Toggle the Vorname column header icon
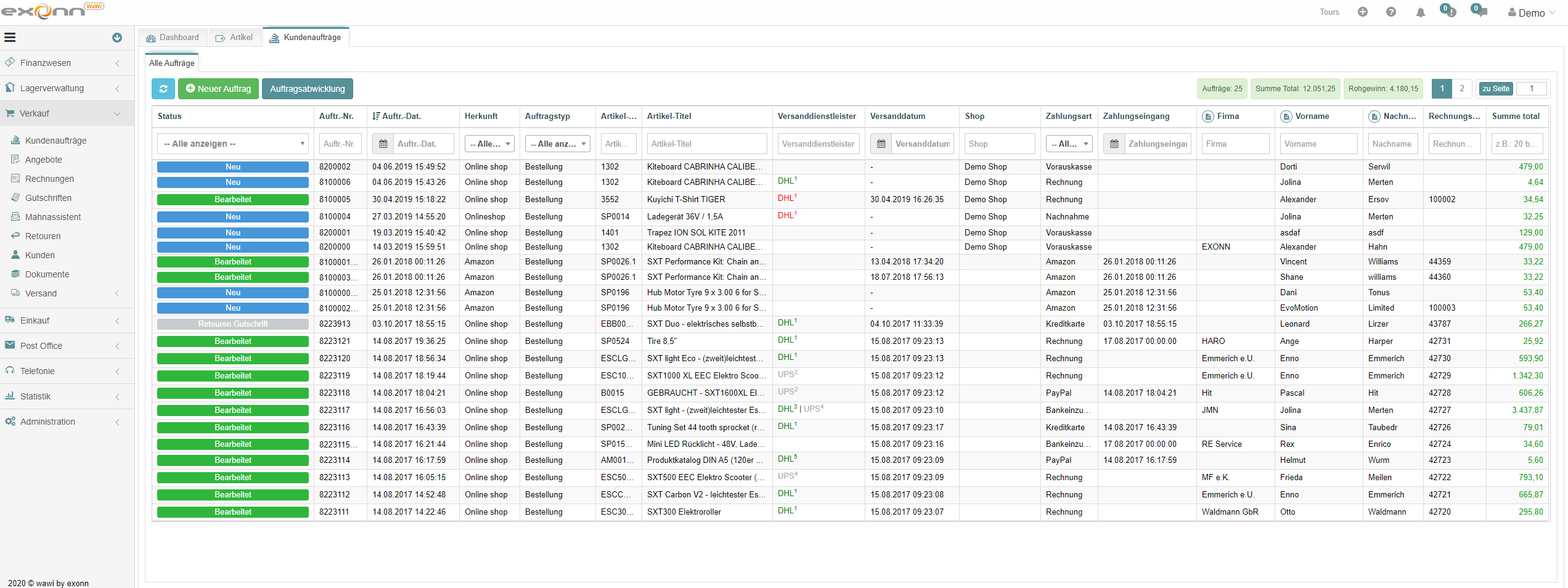The height and width of the screenshot is (588, 1568). (1286, 116)
